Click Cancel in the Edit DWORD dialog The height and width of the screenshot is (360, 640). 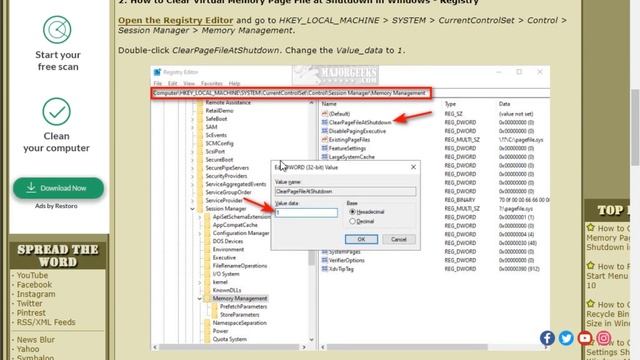pyautogui.click(x=398, y=239)
